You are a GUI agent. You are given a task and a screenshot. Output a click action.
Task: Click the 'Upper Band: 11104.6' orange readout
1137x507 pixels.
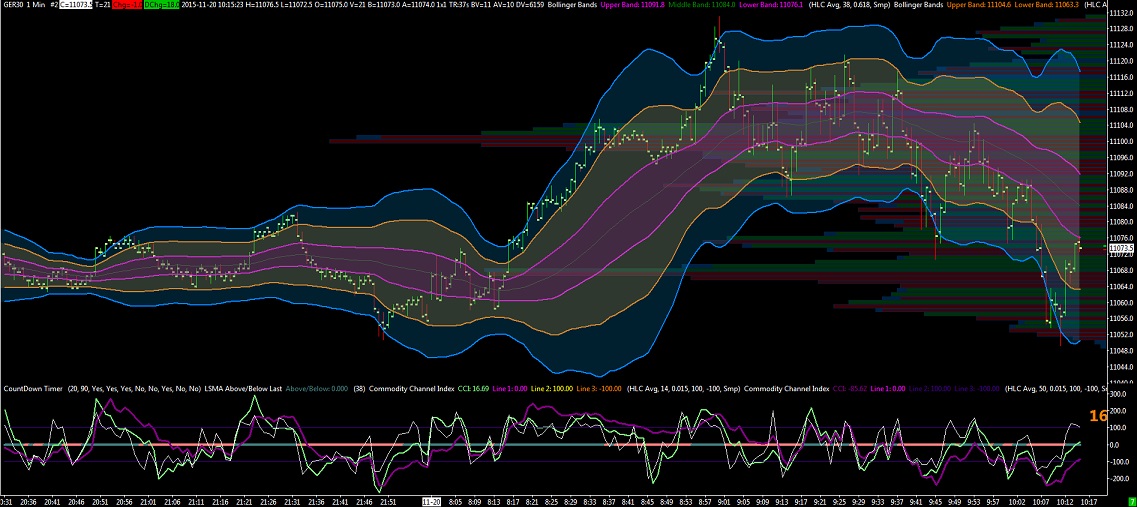click(x=977, y=4)
